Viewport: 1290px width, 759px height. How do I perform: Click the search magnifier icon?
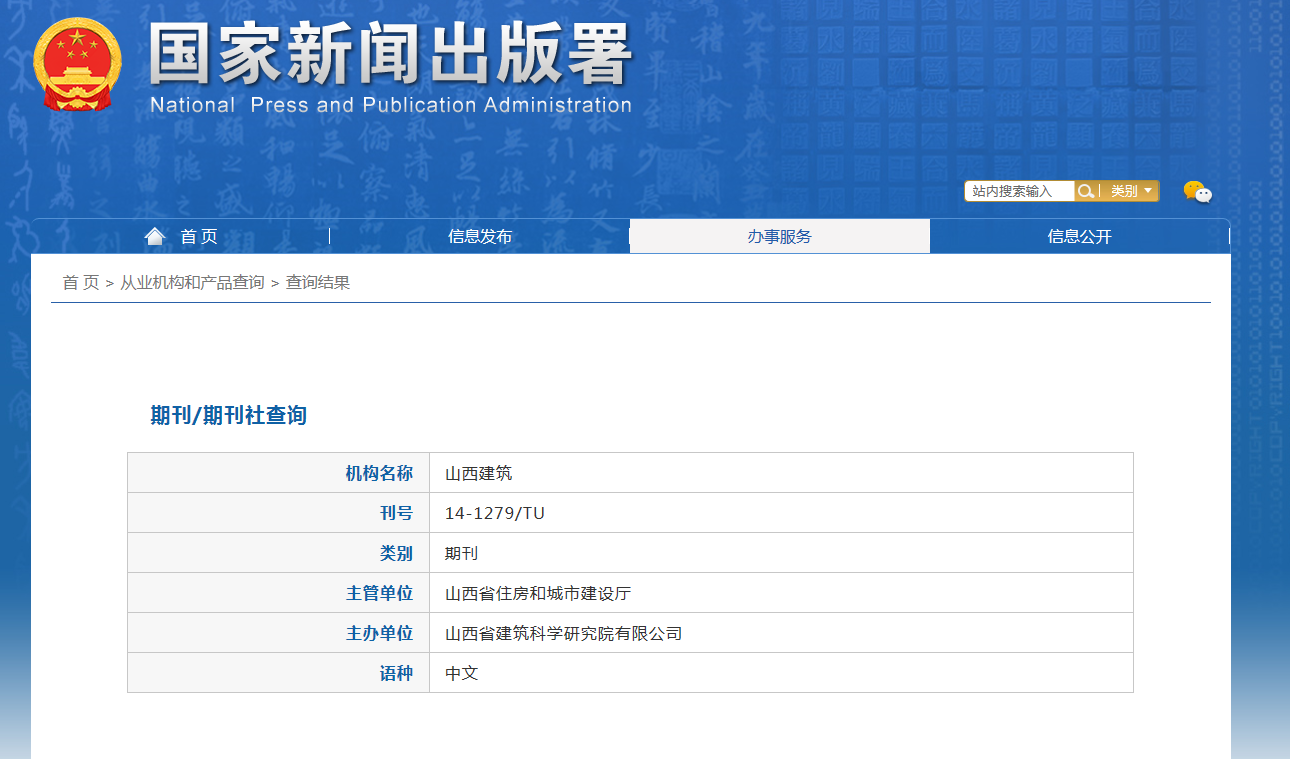coord(1086,190)
